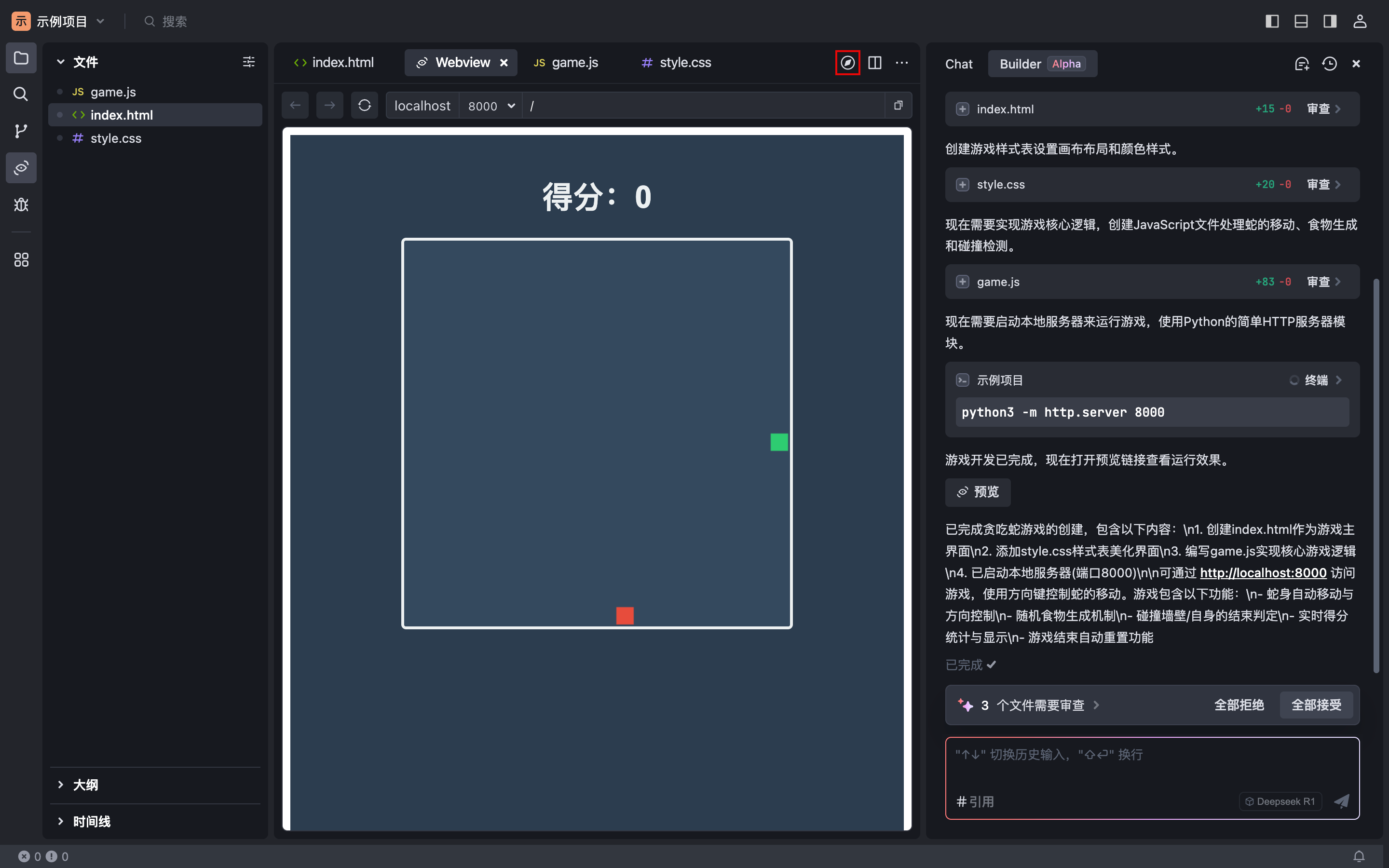Close the Webview tab
This screenshot has height=868, width=1389.
pyautogui.click(x=504, y=63)
